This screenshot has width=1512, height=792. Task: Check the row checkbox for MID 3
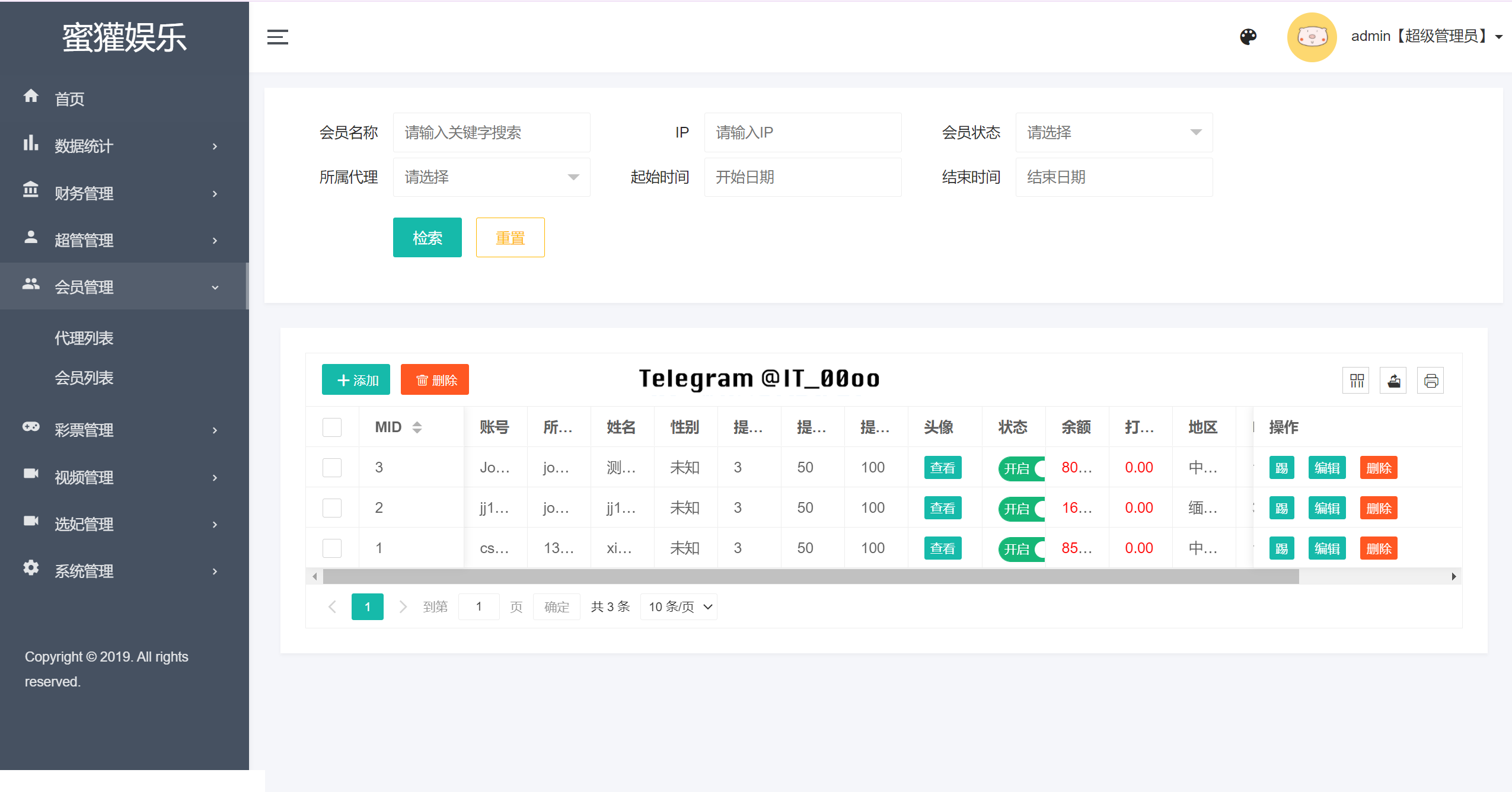[x=332, y=467]
